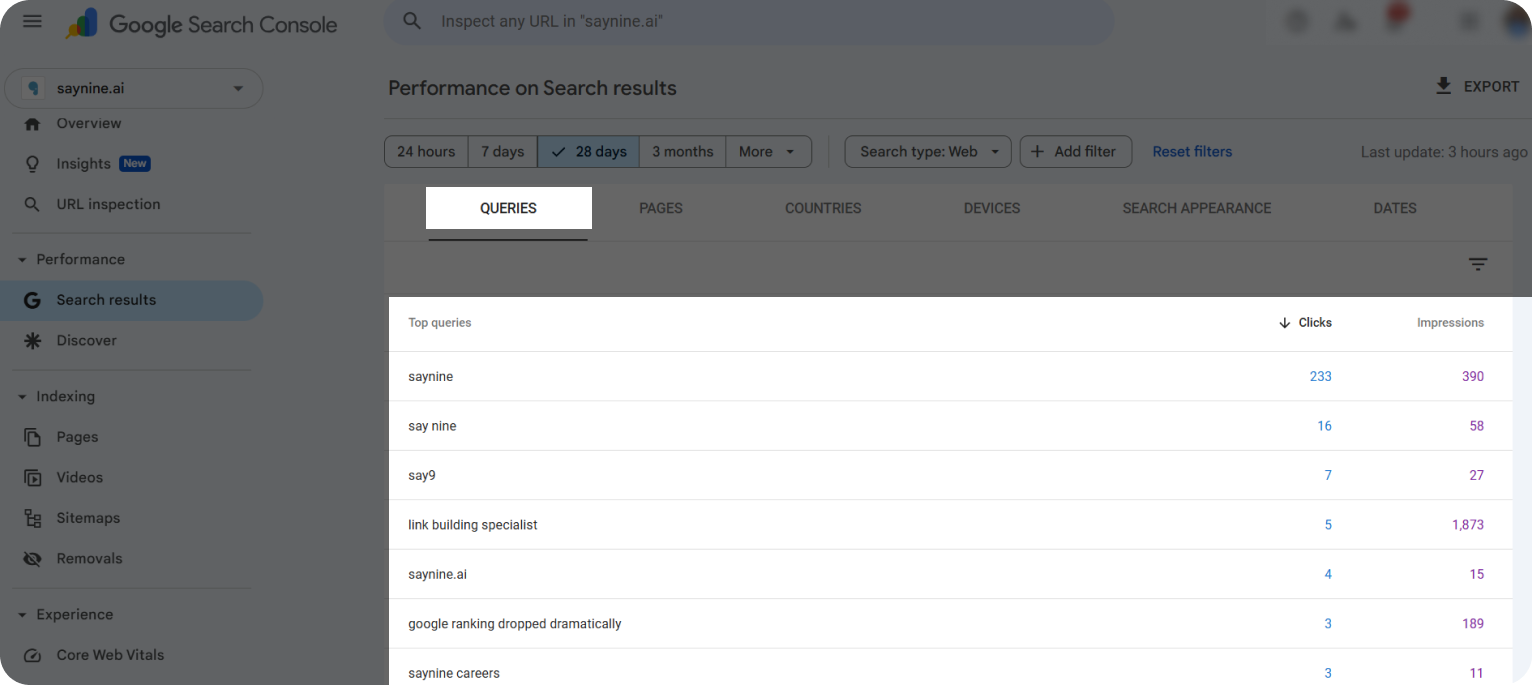Switch to the Search Appearance tab
Screen dimensions: 1532x685
tap(1197, 208)
